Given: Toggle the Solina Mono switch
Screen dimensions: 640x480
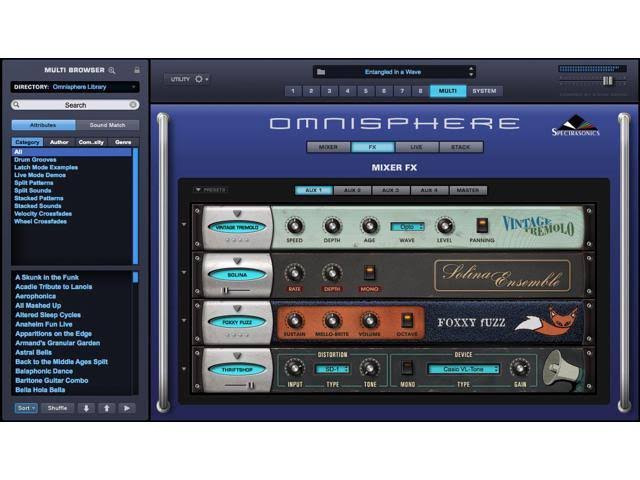Looking at the screenshot, I should point(369,273).
